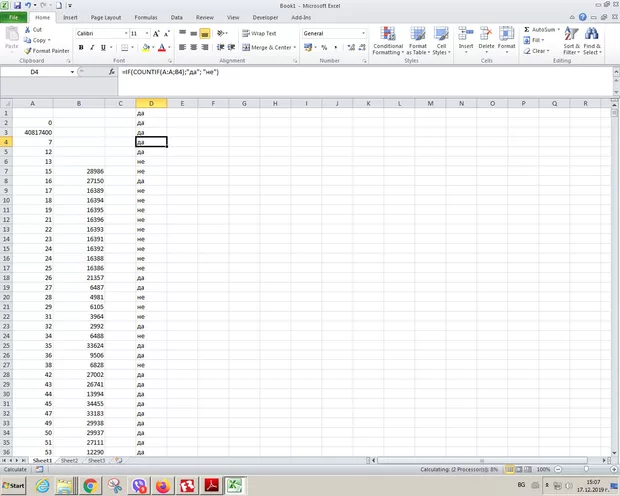Viewport: 620px width, 496px height.
Task: Click the Font Color red swatch button
Action: coord(164,47)
